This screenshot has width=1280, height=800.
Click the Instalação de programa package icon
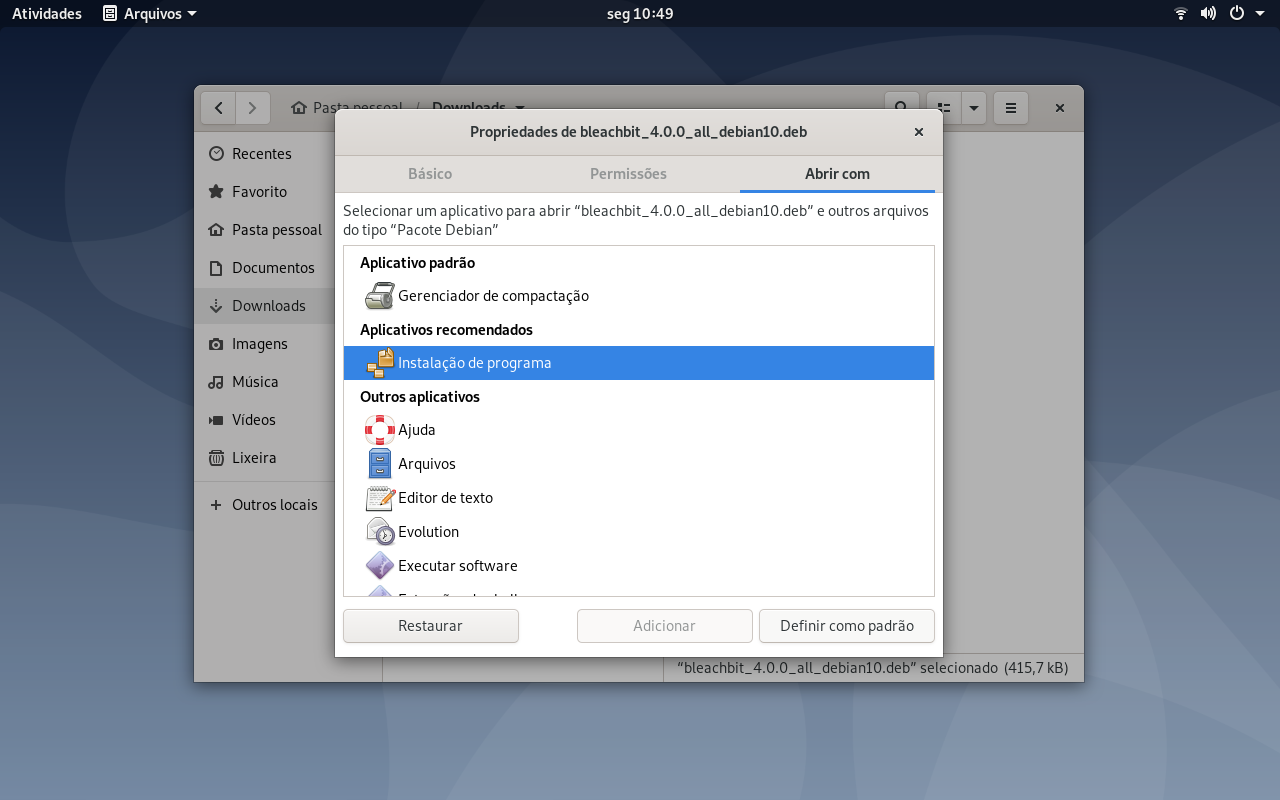(379, 363)
